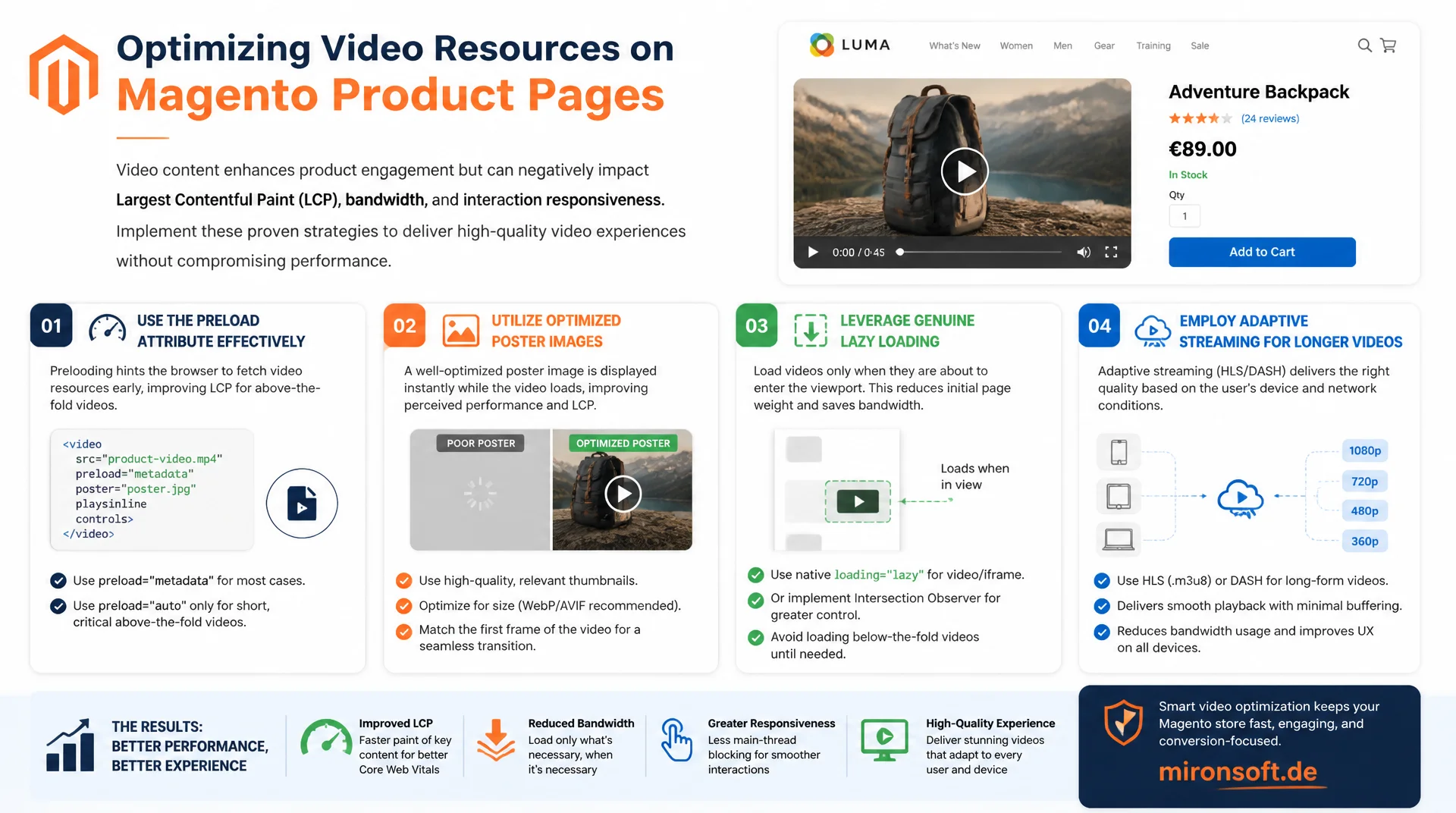Select the 720p quality chip

click(x=1364, y=482)
